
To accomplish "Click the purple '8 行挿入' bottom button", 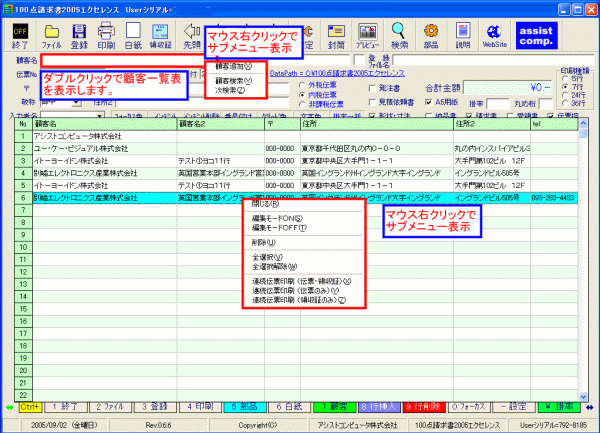I will [378, 407].
